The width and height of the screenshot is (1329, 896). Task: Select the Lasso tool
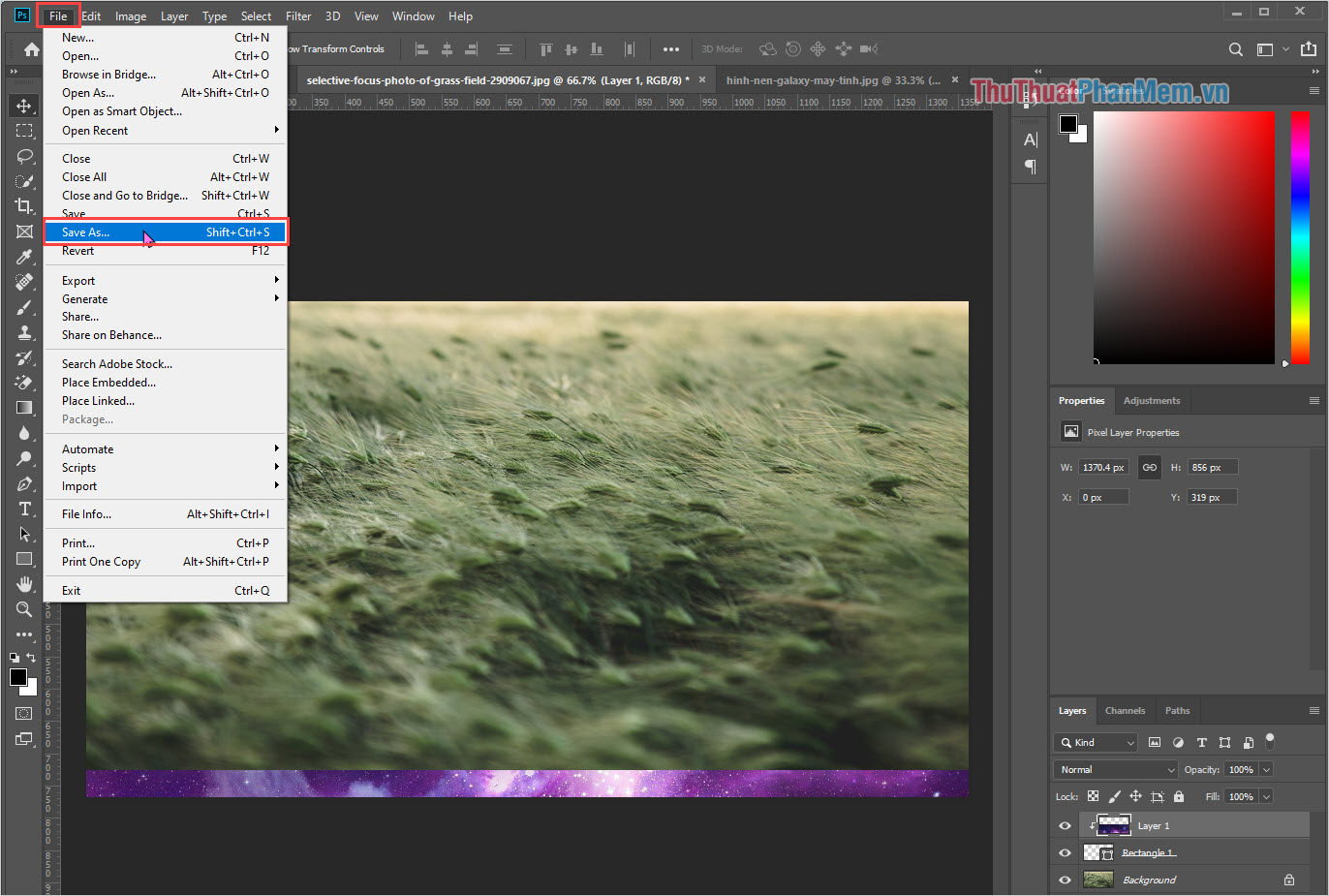point(22,156)
